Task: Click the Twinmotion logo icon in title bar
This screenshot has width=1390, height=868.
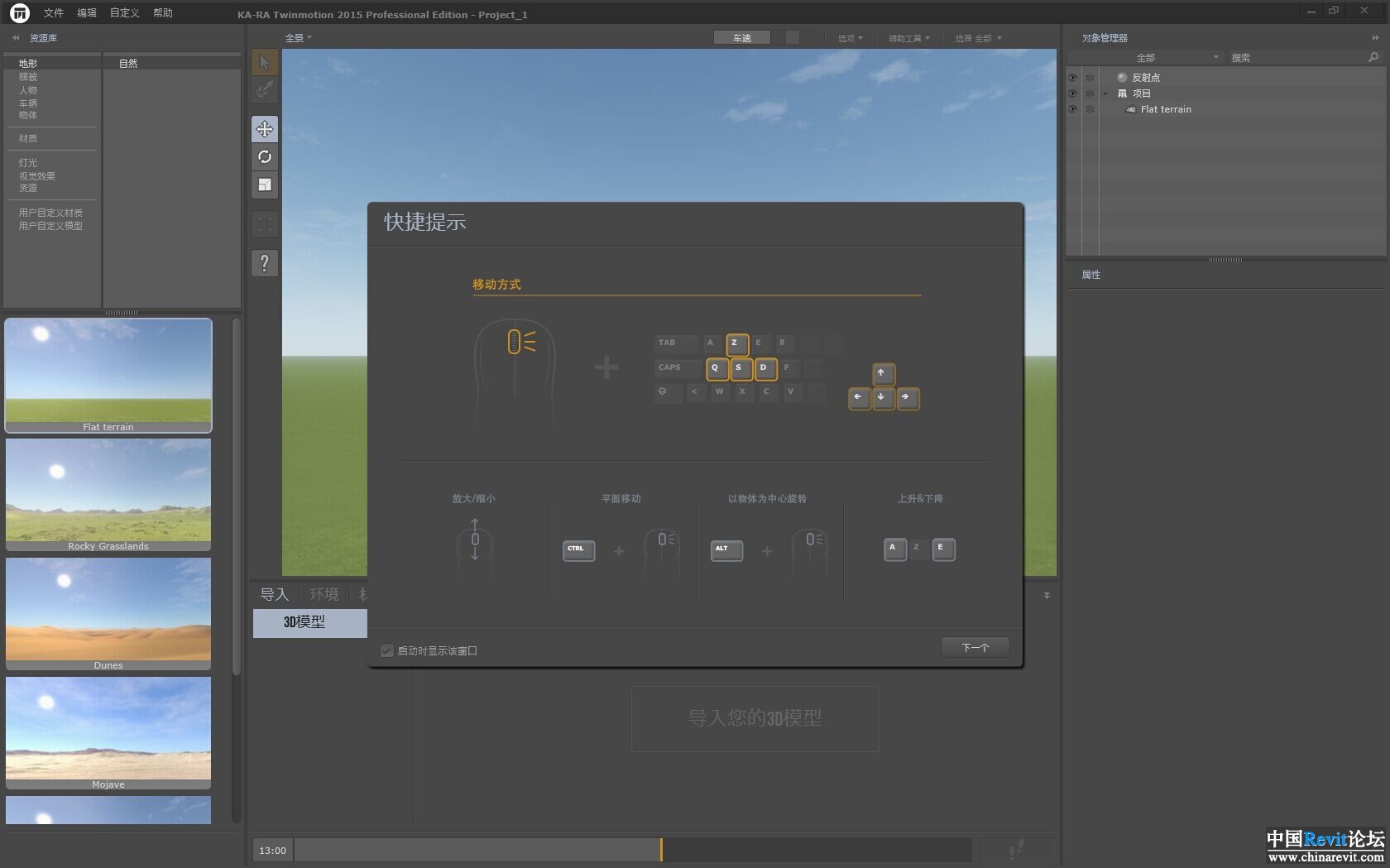Action: pyautogui.click(x=19, y=12)
